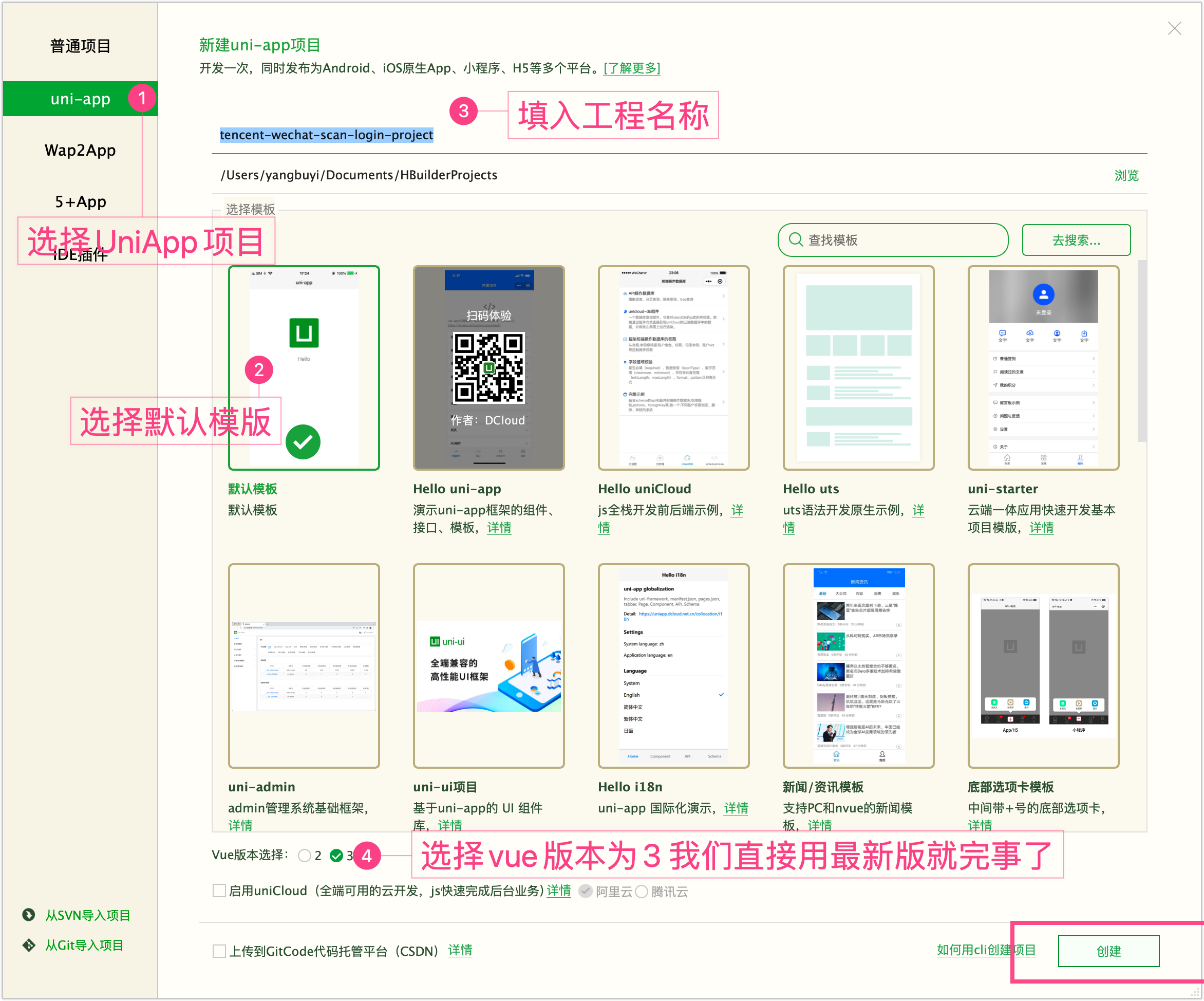Open 详情 link for 底部选项卡模板
Viewport: 1204px width, 1001px height.
[x=980, y=825]
